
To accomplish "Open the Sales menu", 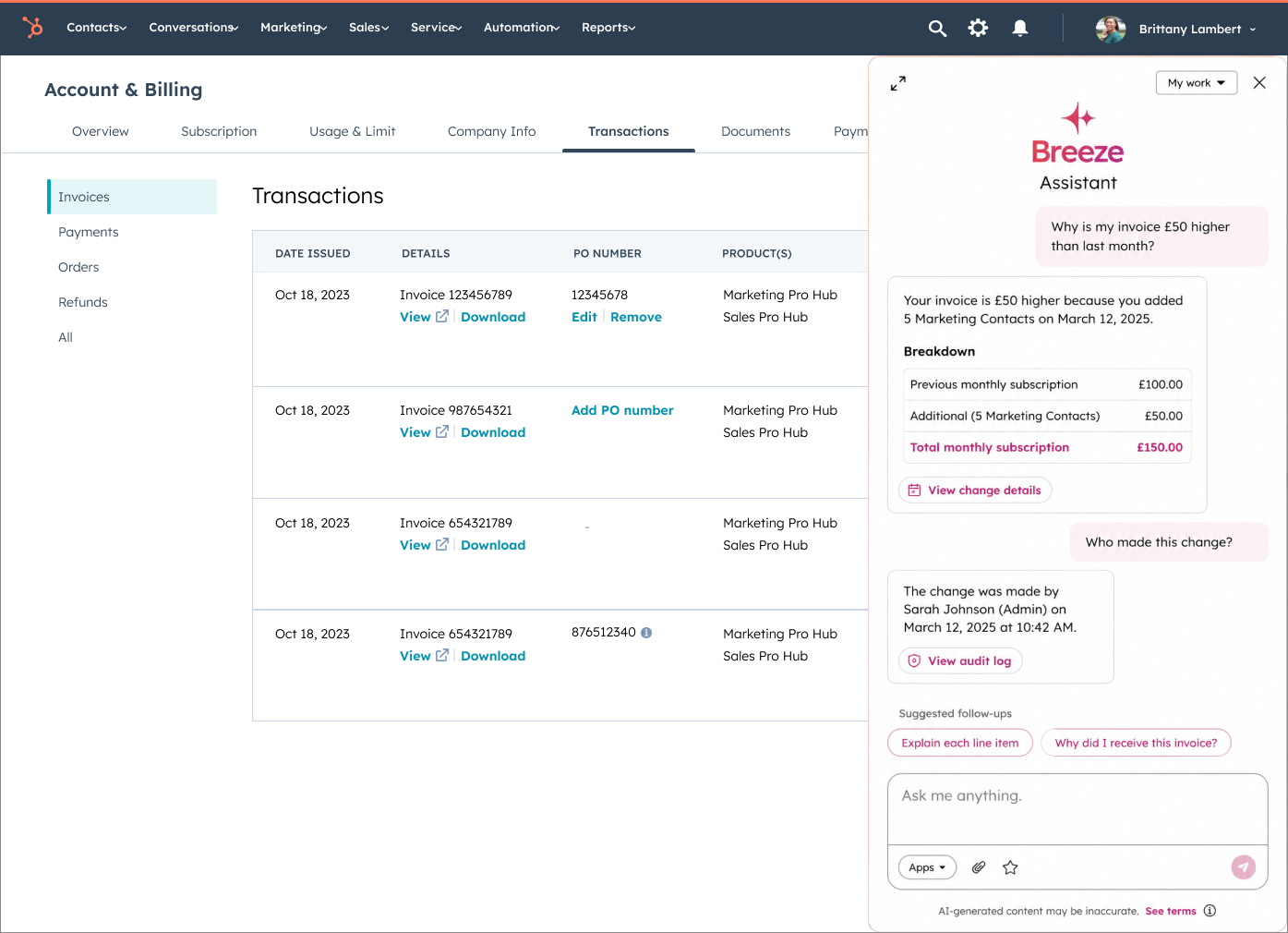I will click(x=369, y=28).
